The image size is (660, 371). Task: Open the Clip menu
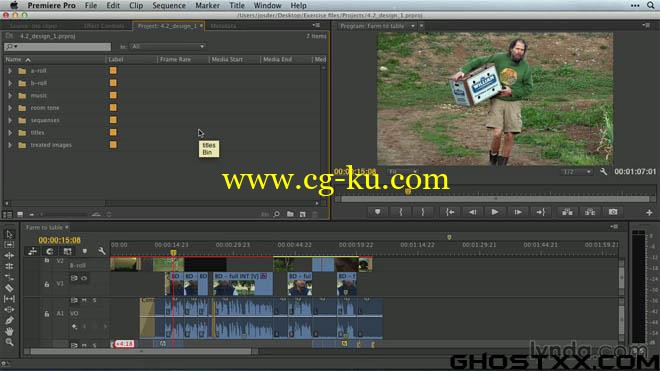[136, 5]
